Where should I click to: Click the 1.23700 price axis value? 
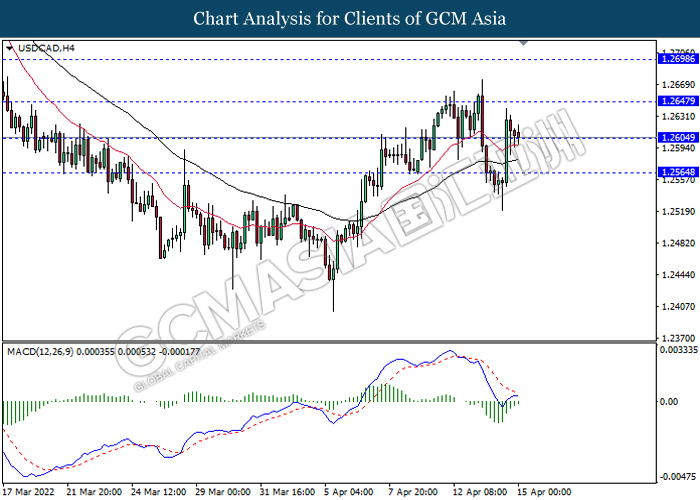(679, 338)
